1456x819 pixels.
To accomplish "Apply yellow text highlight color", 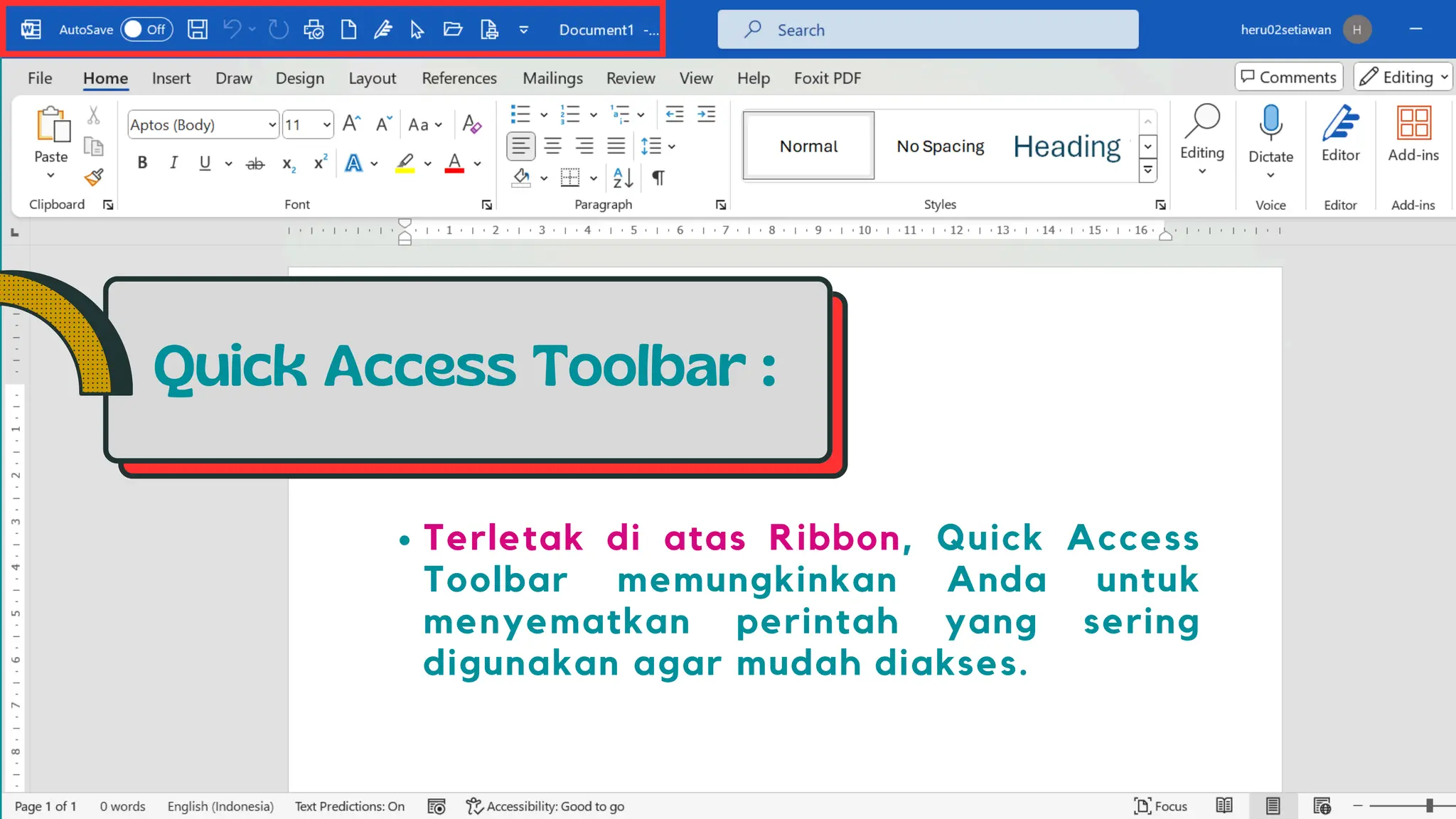I will coord(405,164).
